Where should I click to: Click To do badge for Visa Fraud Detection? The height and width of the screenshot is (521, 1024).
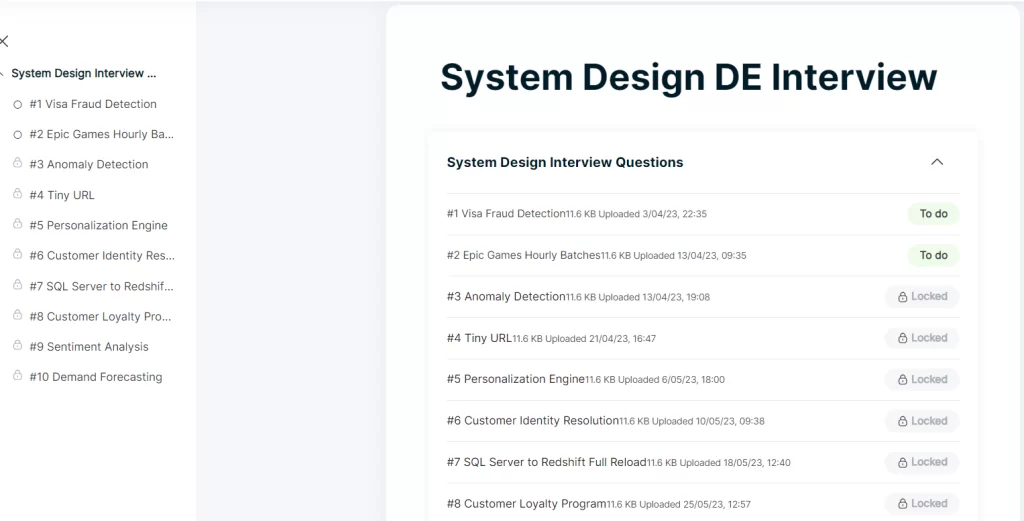point(933,214)
